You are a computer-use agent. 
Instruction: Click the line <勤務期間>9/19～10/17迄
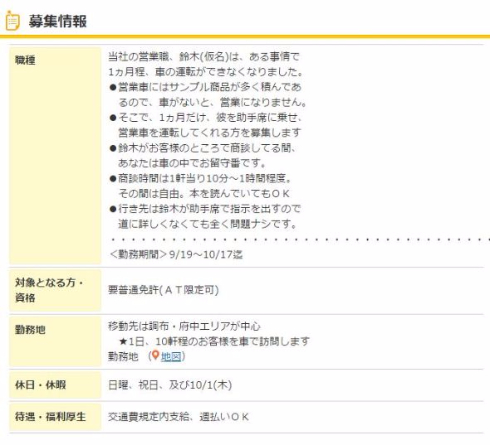176,255
